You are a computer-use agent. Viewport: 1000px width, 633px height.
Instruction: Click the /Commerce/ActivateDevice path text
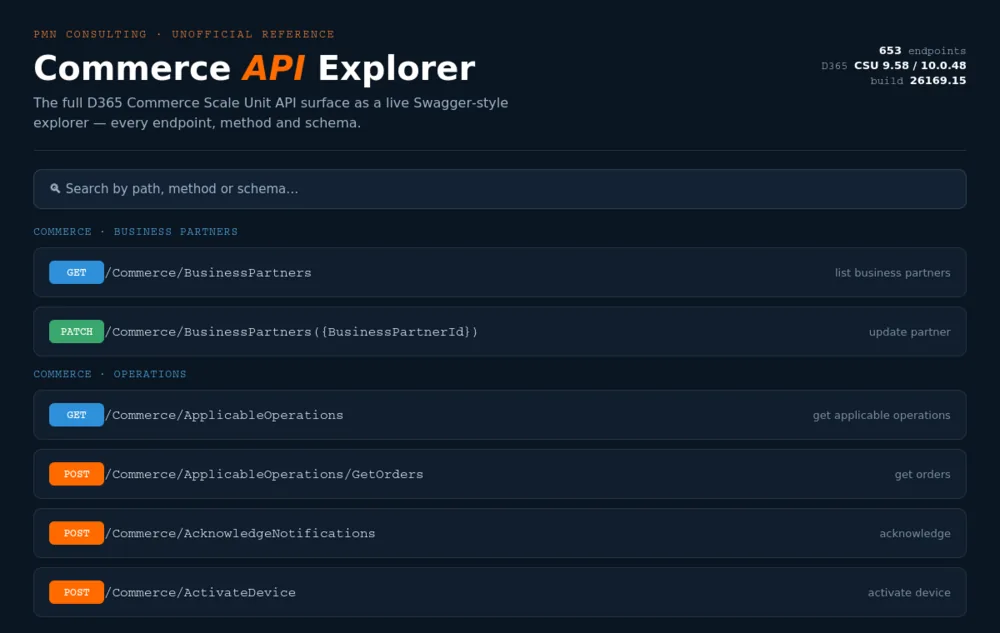point(200,593)
